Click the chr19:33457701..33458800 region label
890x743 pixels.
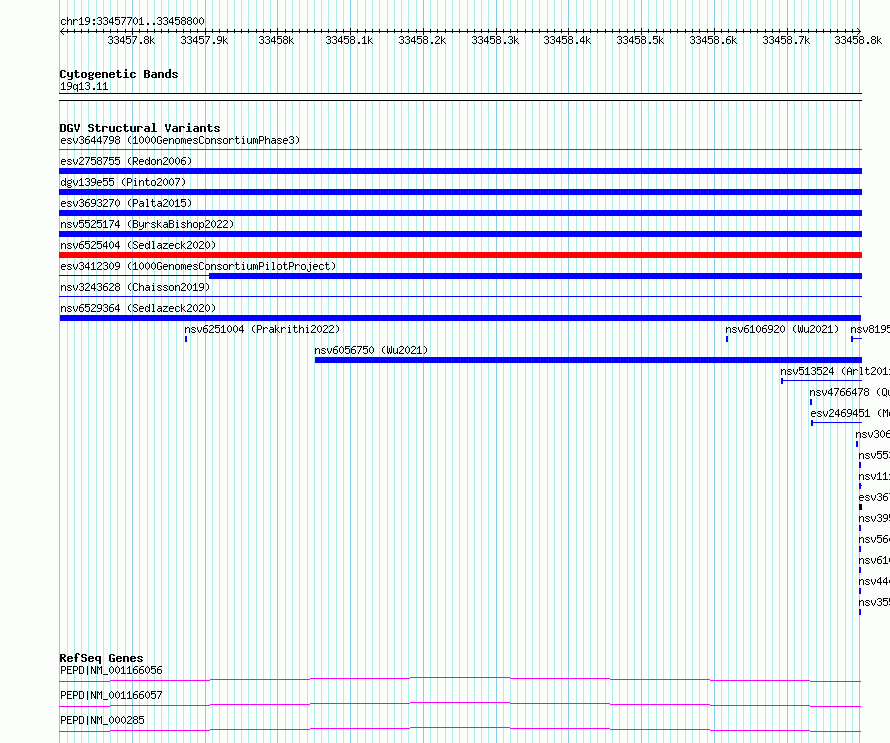[132, 22]
